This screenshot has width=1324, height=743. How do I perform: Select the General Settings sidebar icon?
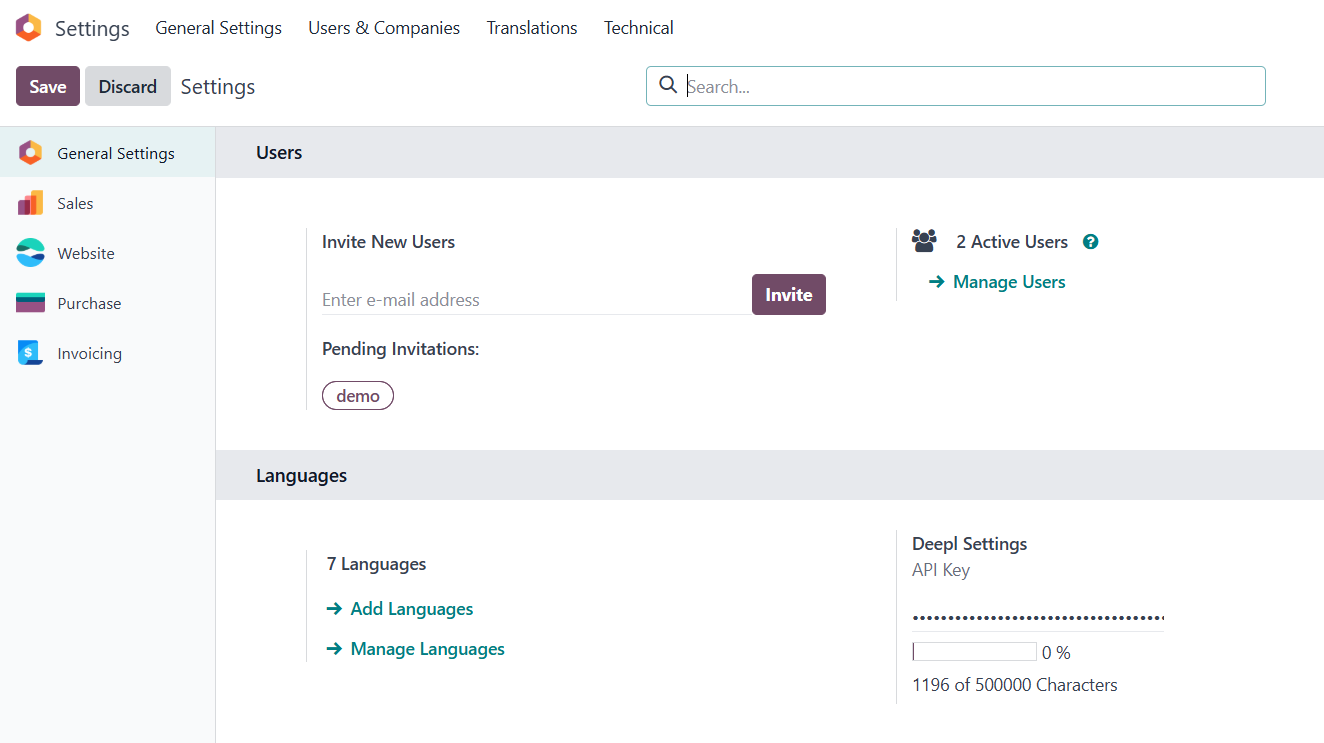(30, 153)
